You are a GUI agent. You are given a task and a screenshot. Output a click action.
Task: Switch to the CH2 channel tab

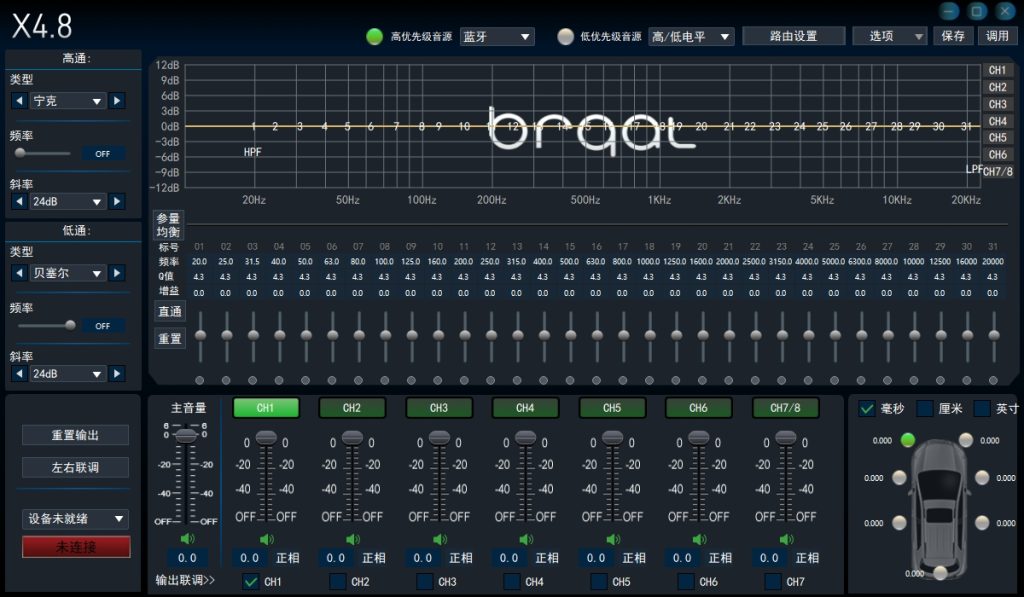click(x=352, y=408)
